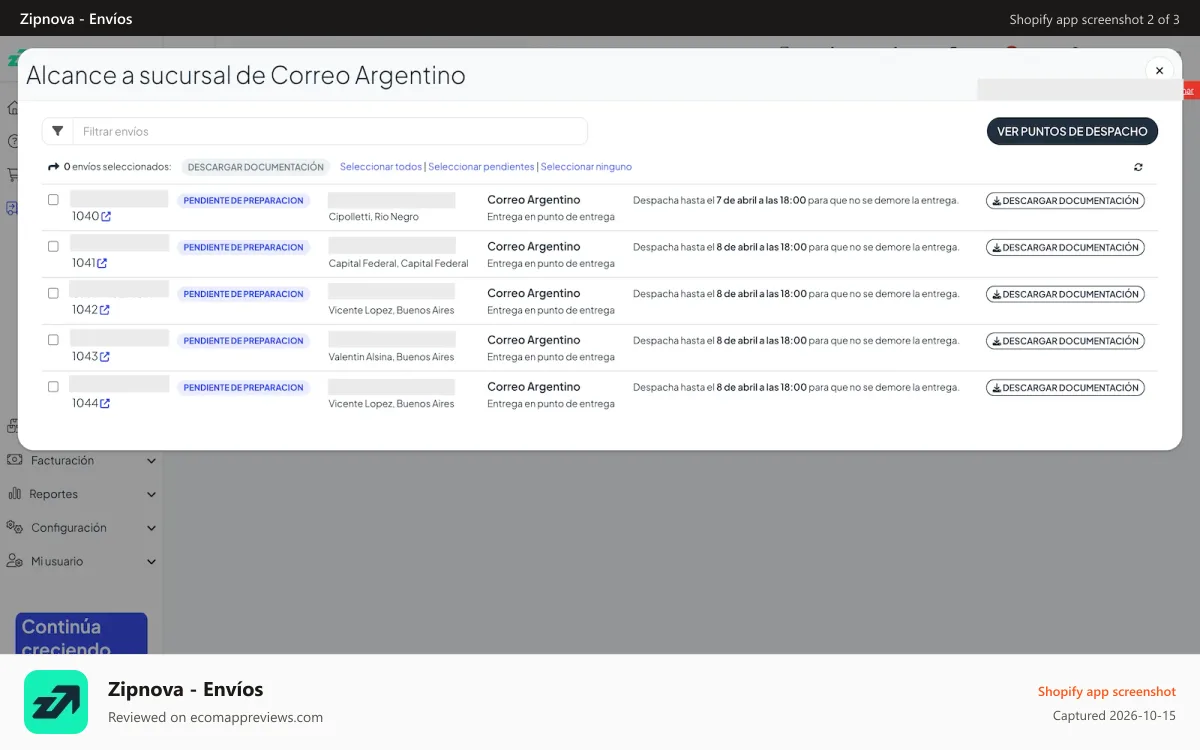The width and height of the screenshot is (1200, 750).
Task: Tick the checkbox for order 1040
Action: [53, 200]
